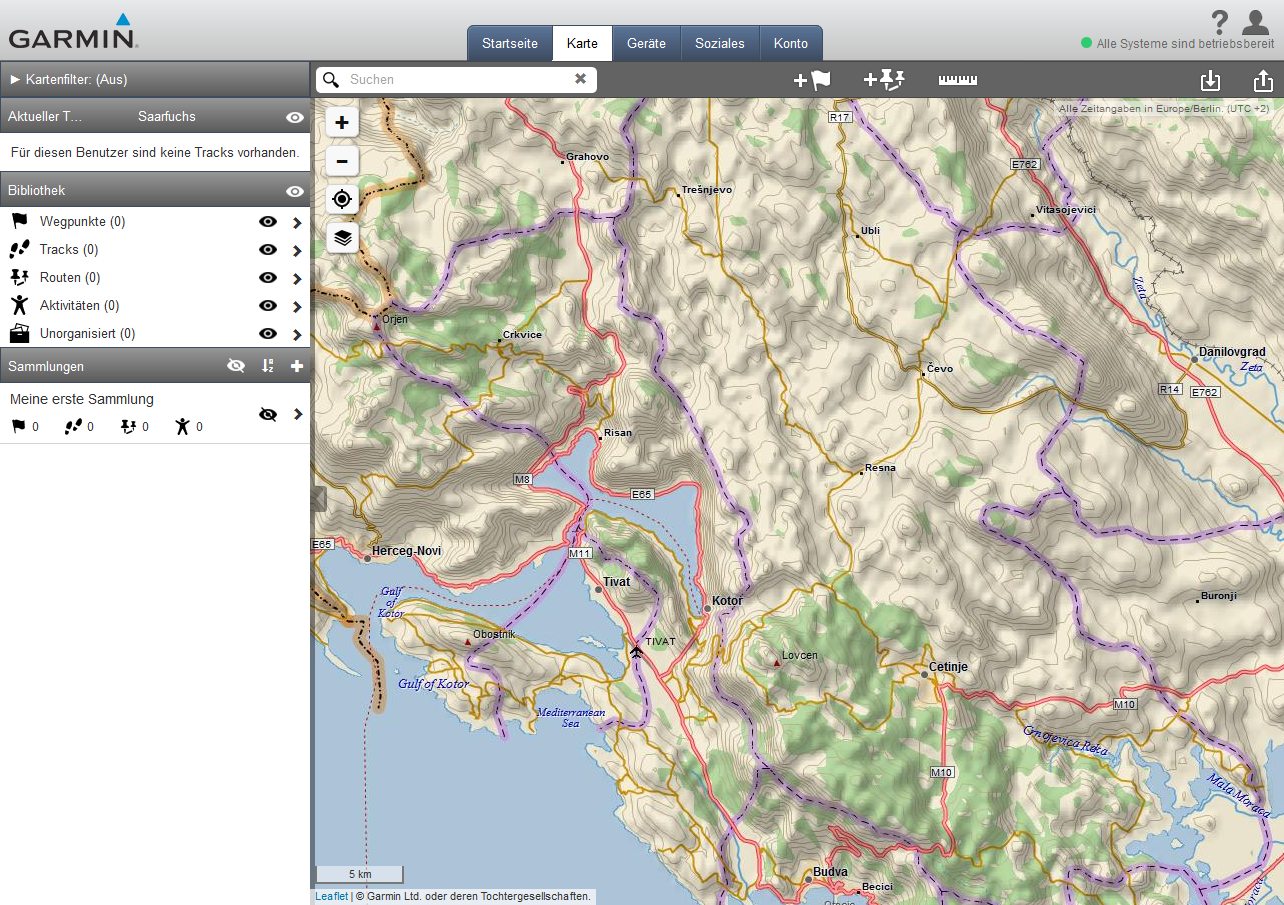Expand the Routen list arrow
1284x905 pixels.
pyautogui.click(x=296, y=278)
